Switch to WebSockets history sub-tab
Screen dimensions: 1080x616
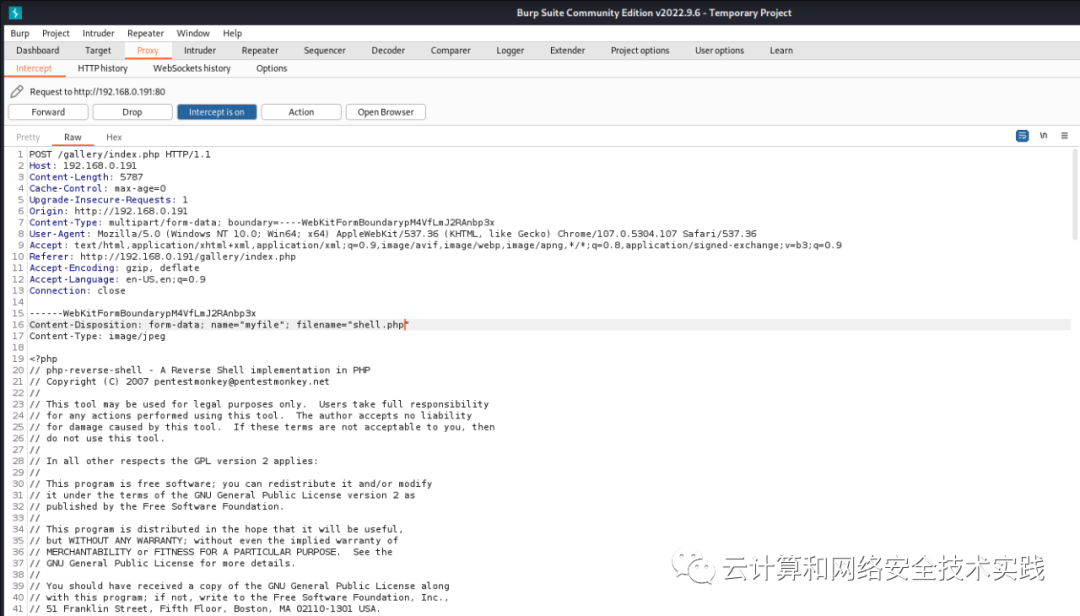point(191,68)
